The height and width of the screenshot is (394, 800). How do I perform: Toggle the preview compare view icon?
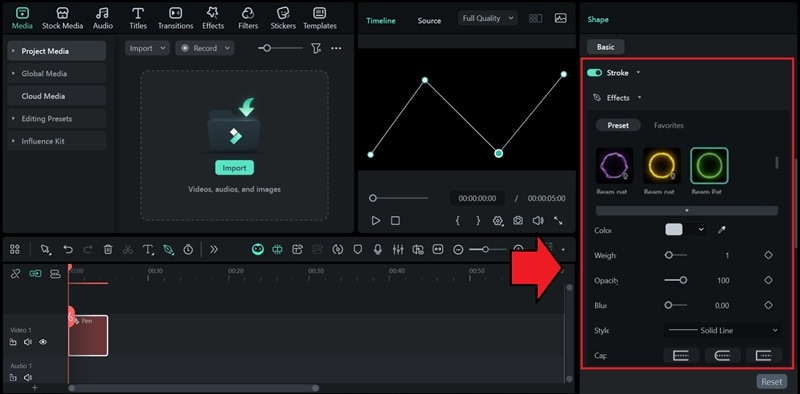pyautogui.click(x=535, y=18)
